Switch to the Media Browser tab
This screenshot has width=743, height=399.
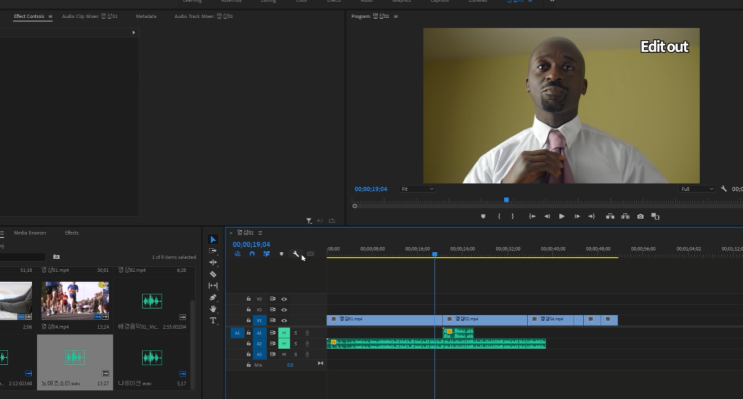[30, 233]
